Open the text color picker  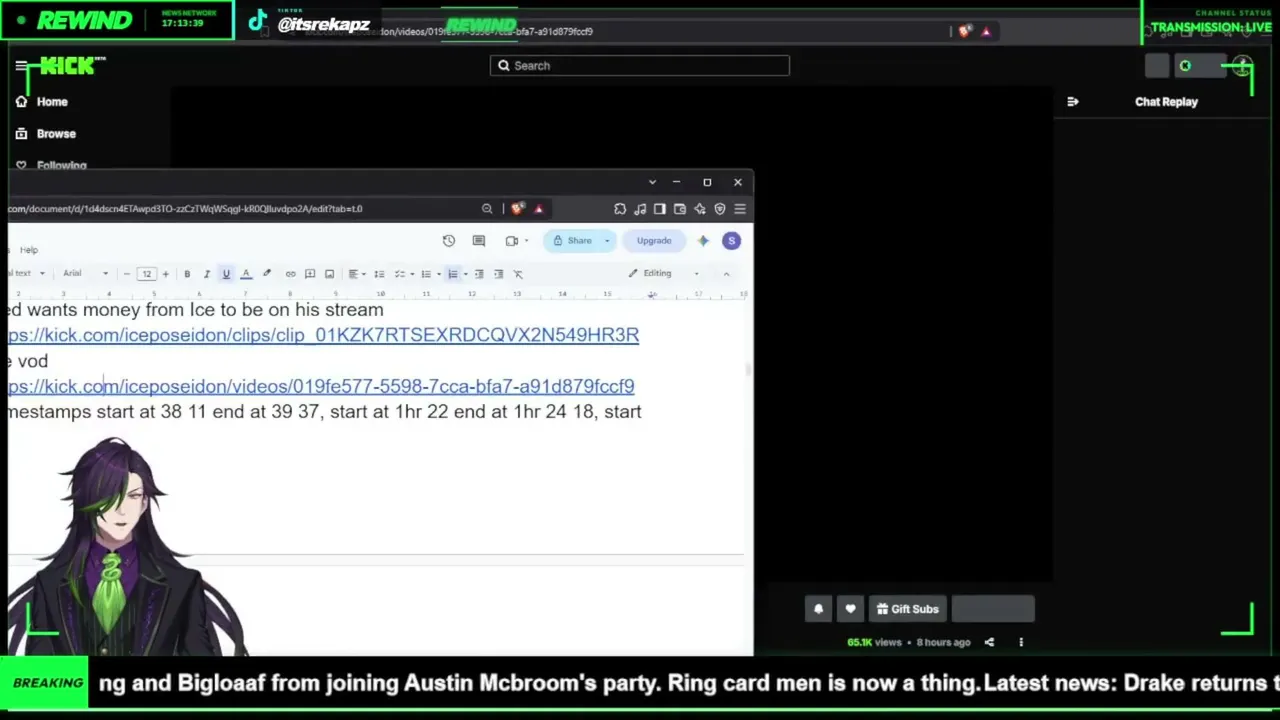[246, 274]
